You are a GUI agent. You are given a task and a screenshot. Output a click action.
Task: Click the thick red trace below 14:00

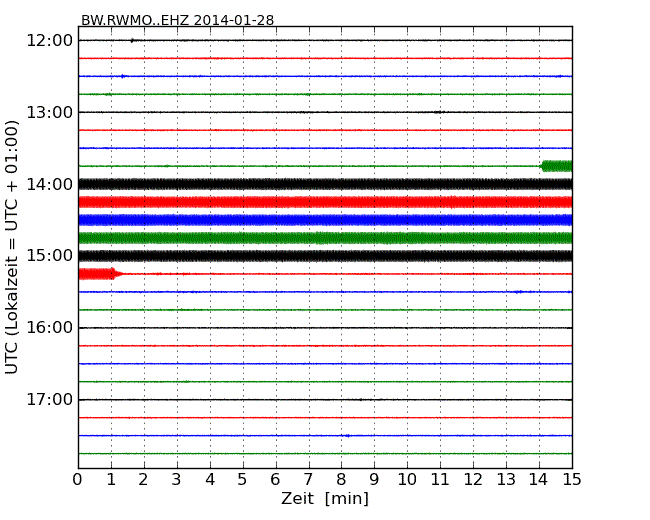[x=325, y=202]
